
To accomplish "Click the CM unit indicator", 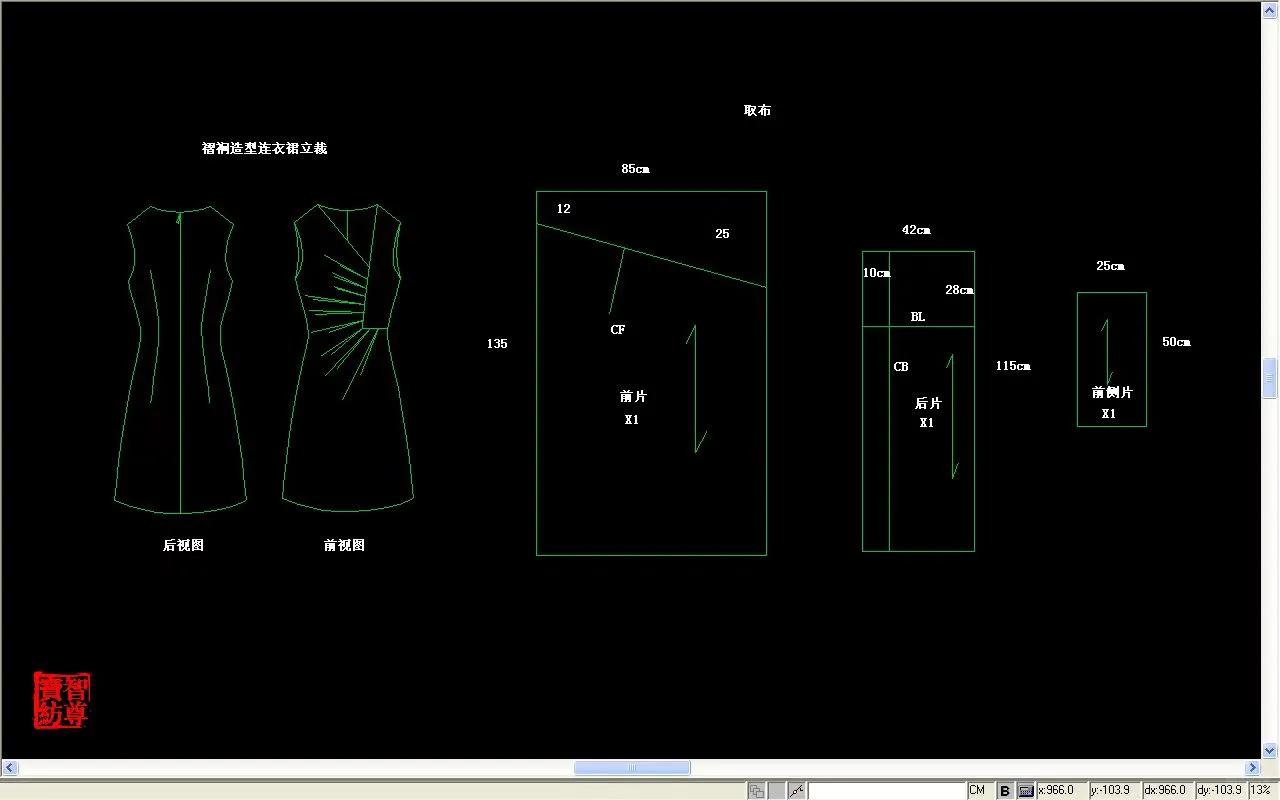I will 977,791.
